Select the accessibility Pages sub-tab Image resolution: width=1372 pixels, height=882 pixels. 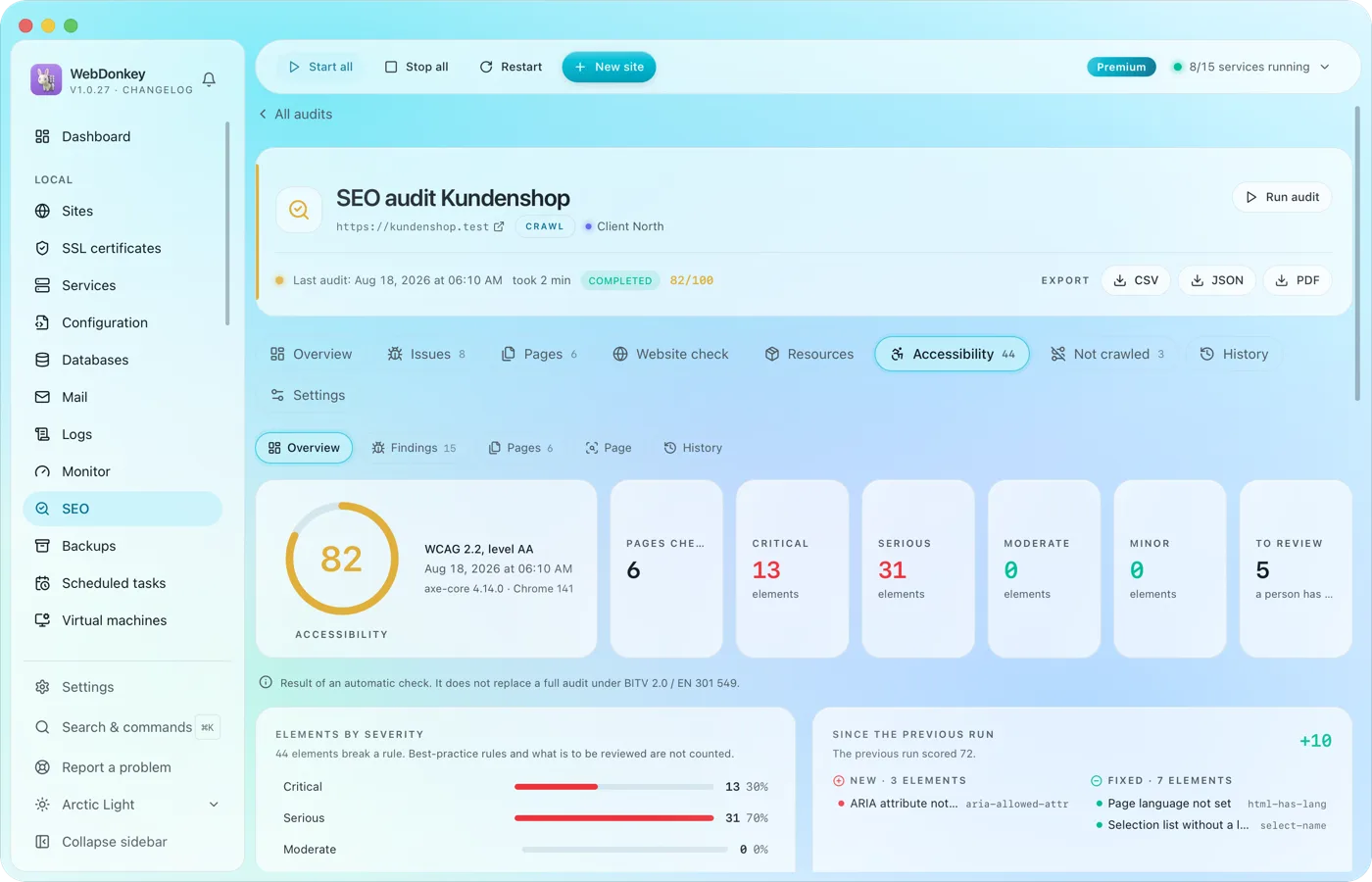520,448
